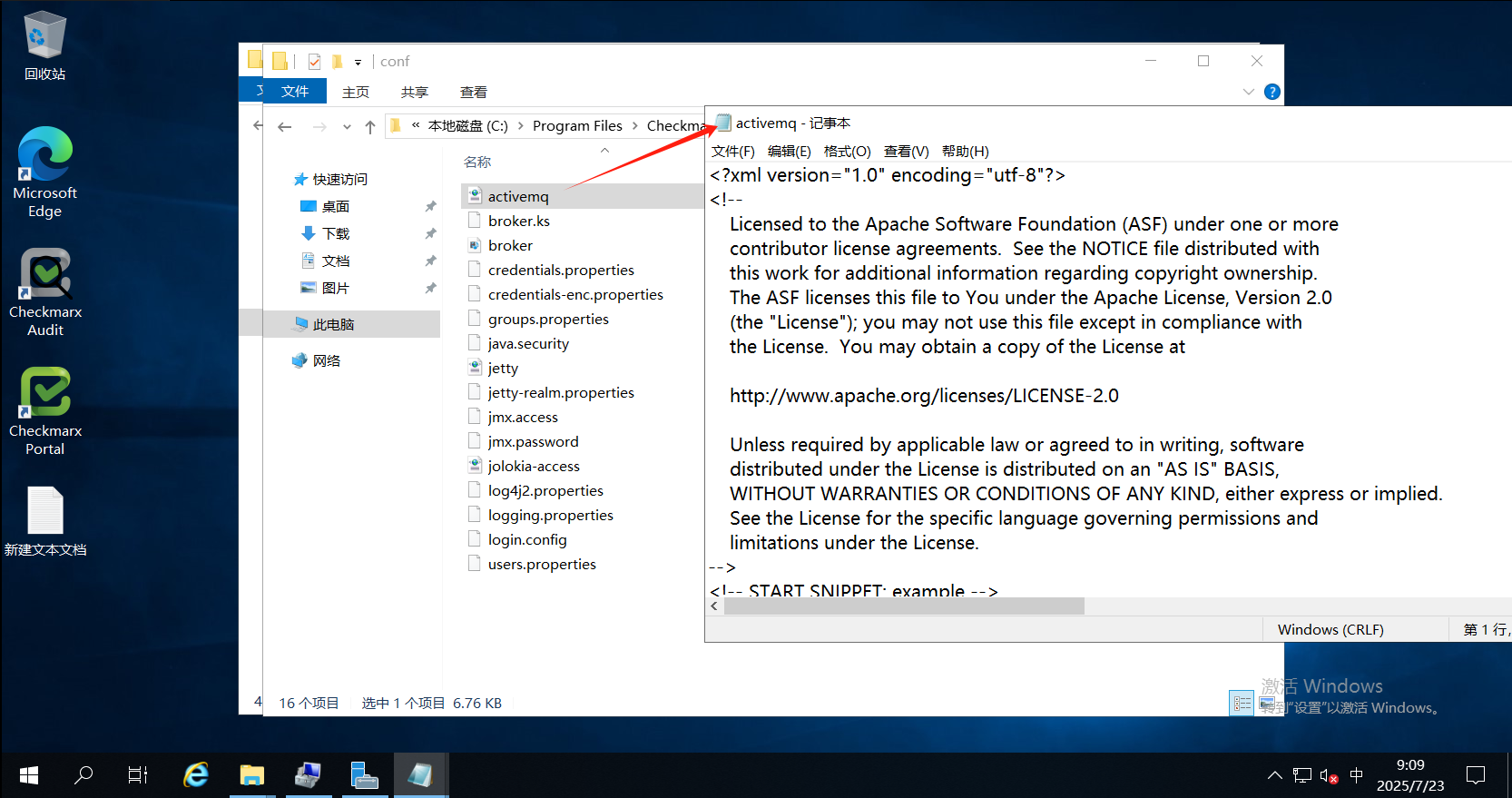The height and width of the screenshot is (798, 1512).
Task: Click the taskbar search magnifier
Action: (83, 775)
